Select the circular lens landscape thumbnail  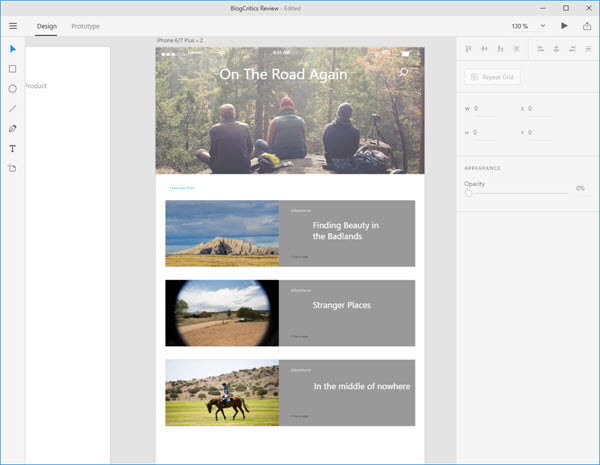[x=222, y=313]
